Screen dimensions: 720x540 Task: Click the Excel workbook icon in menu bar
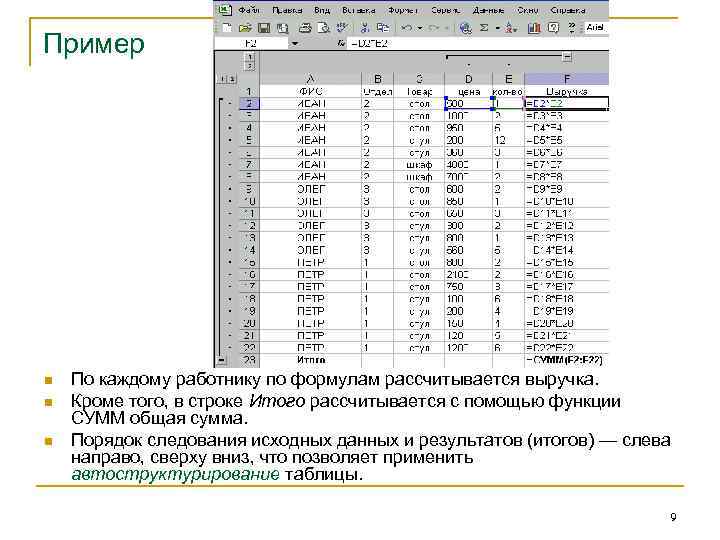coord(224,10)
